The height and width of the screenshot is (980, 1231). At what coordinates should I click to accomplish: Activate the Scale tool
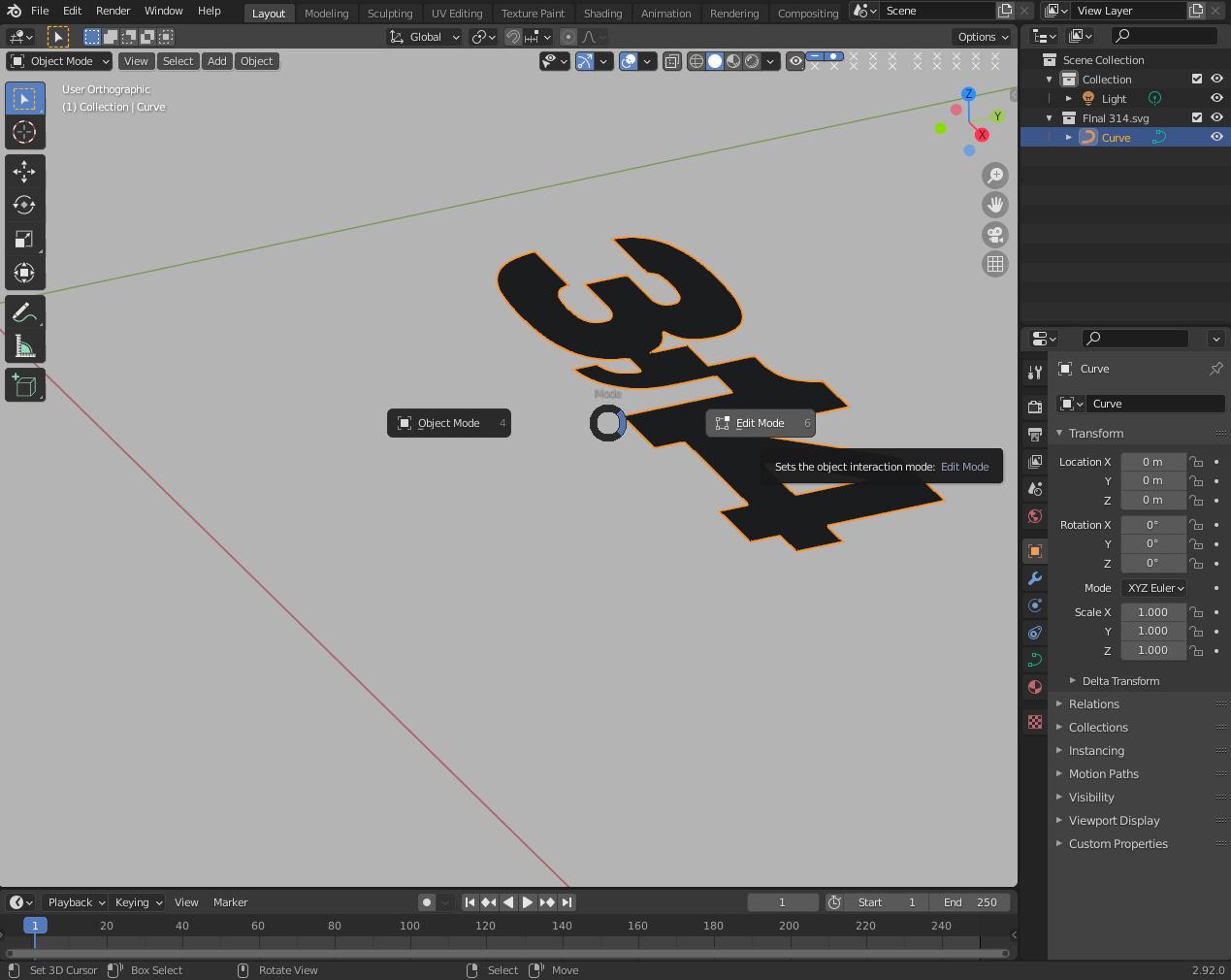tap(24, 239)
